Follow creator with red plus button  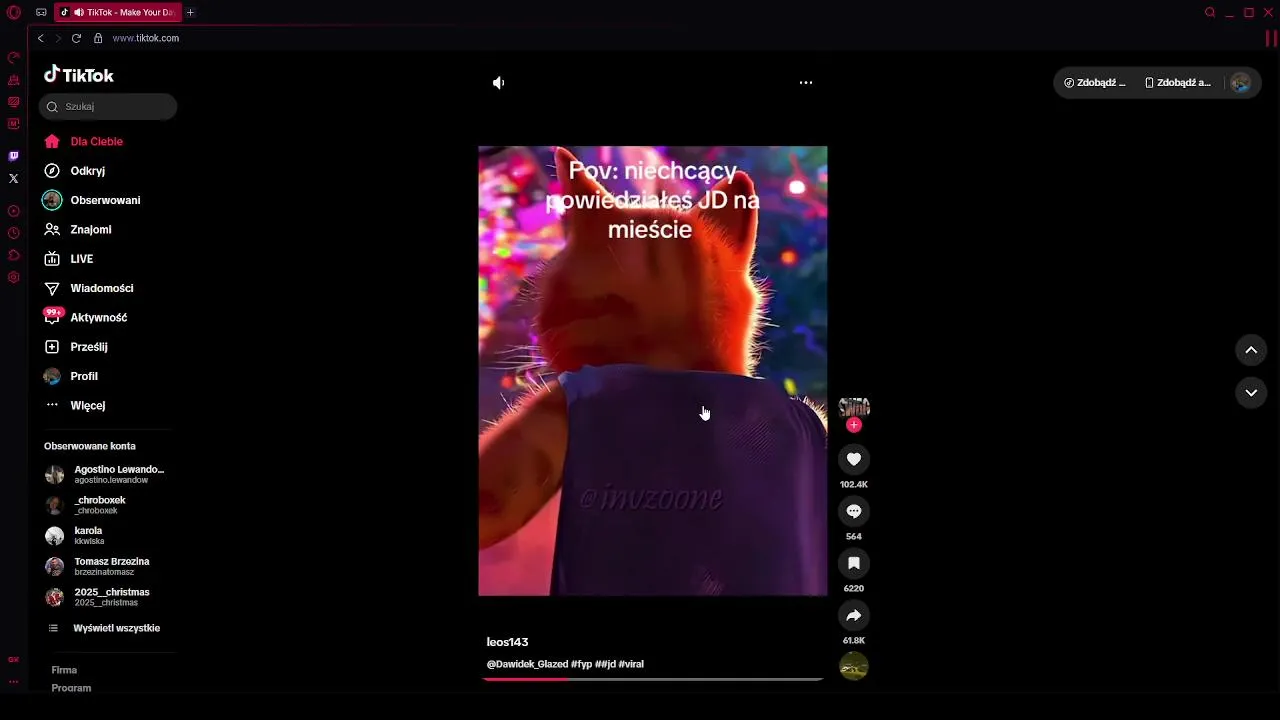coord(854,425)
